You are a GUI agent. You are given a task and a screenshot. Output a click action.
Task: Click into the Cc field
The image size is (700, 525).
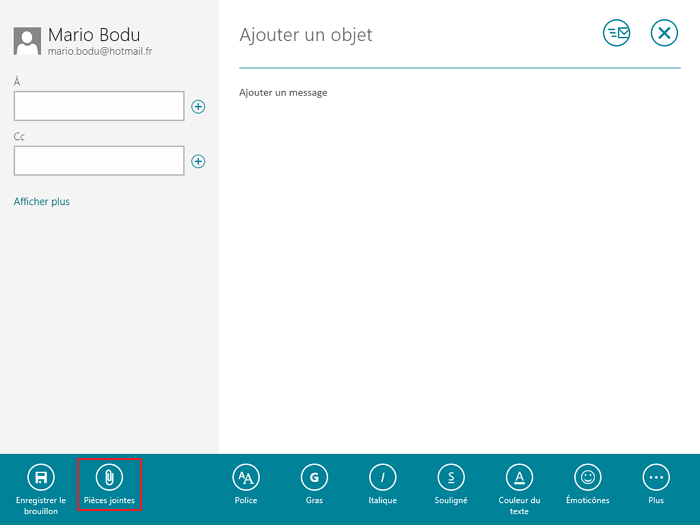point(99,161)
